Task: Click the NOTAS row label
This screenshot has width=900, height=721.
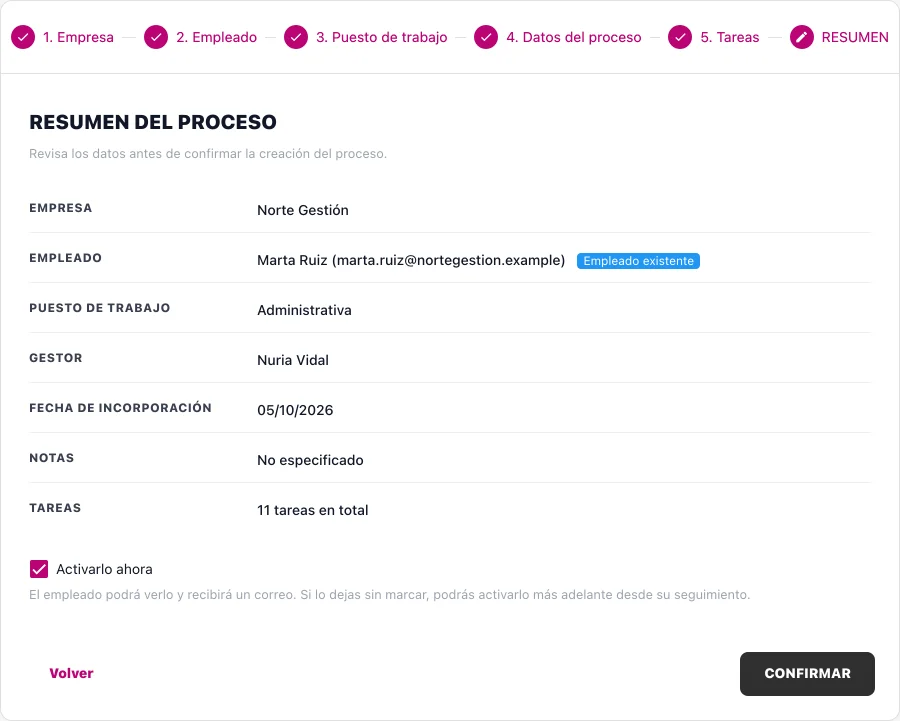Action: coord(52,458)
